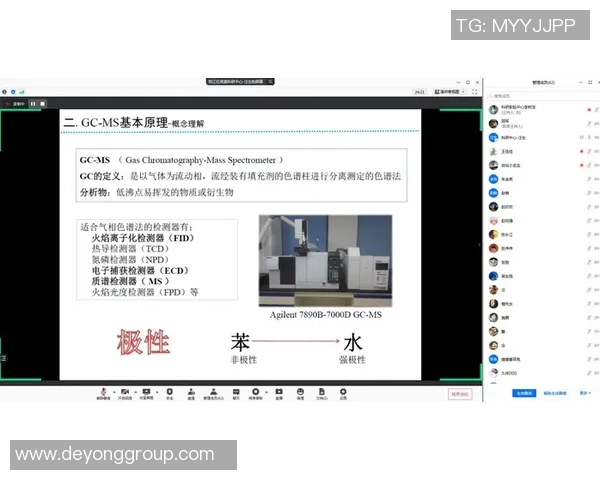Screen dimensions: 600x480
Task: Collapse the side panel arrow beside video
Action: (x=479, y=245)
